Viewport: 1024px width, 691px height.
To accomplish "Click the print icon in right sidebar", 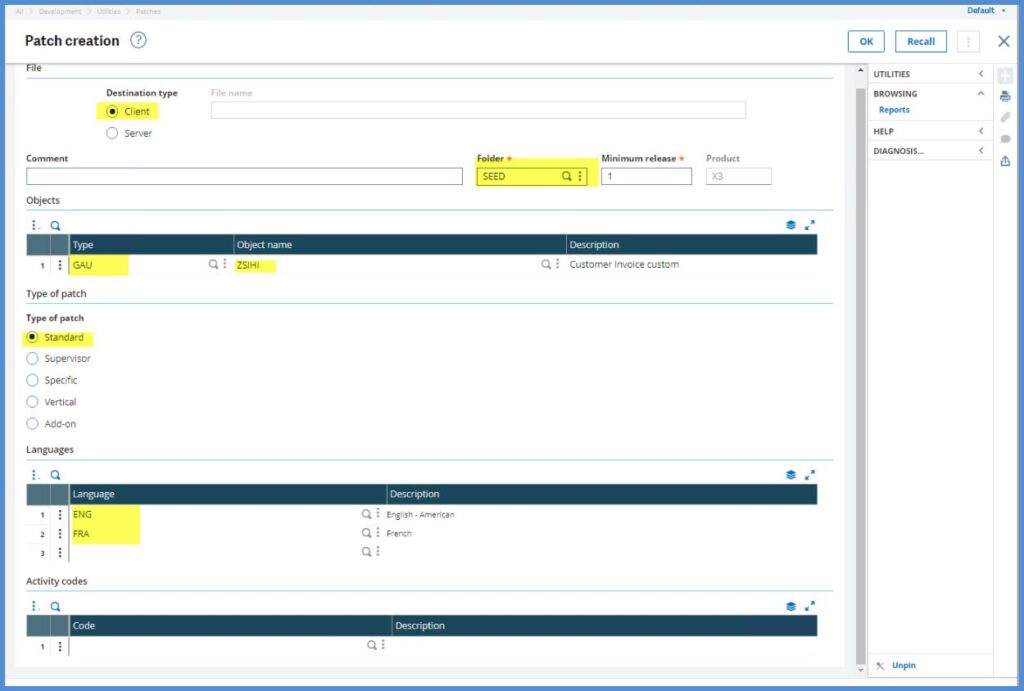I will [x=1005, y=96].
